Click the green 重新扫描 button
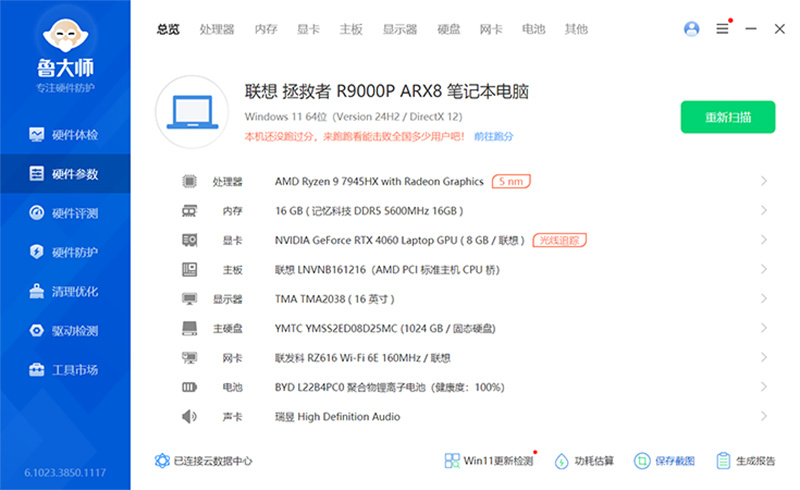 tap(728, 117)
